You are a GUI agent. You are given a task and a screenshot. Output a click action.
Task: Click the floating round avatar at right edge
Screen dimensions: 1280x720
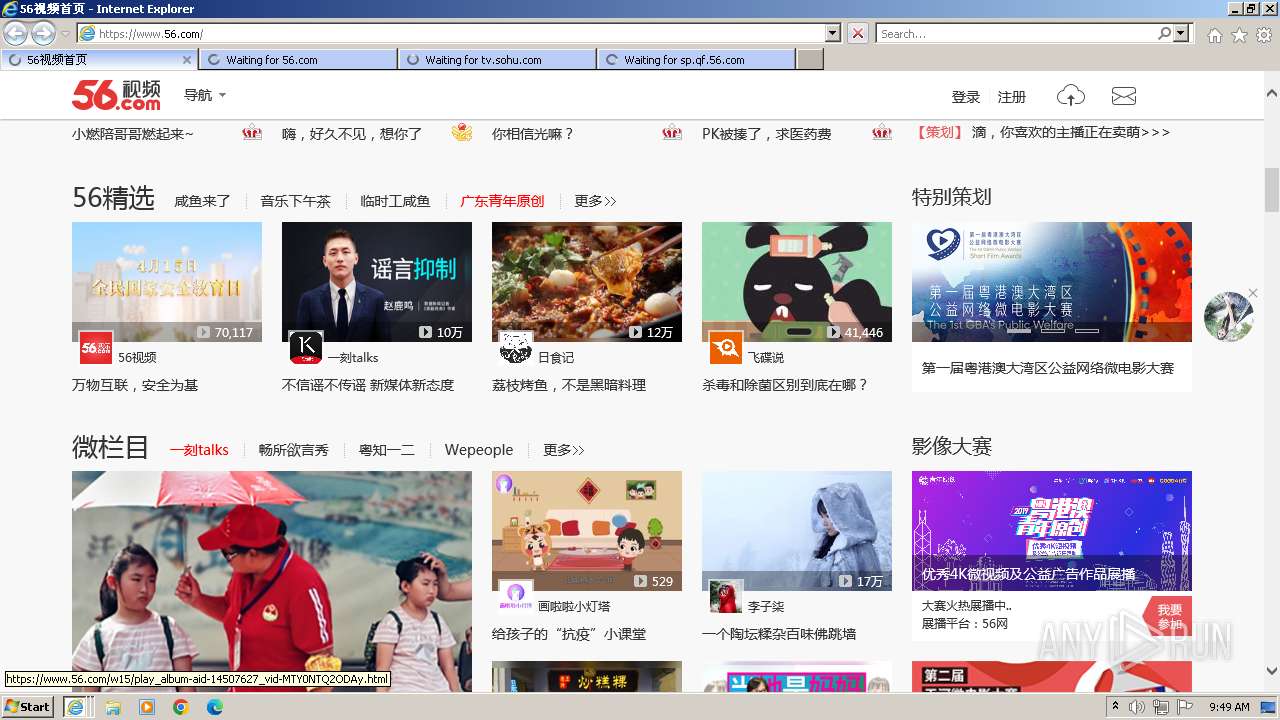pyautogui.click(x=1229, y=316)
